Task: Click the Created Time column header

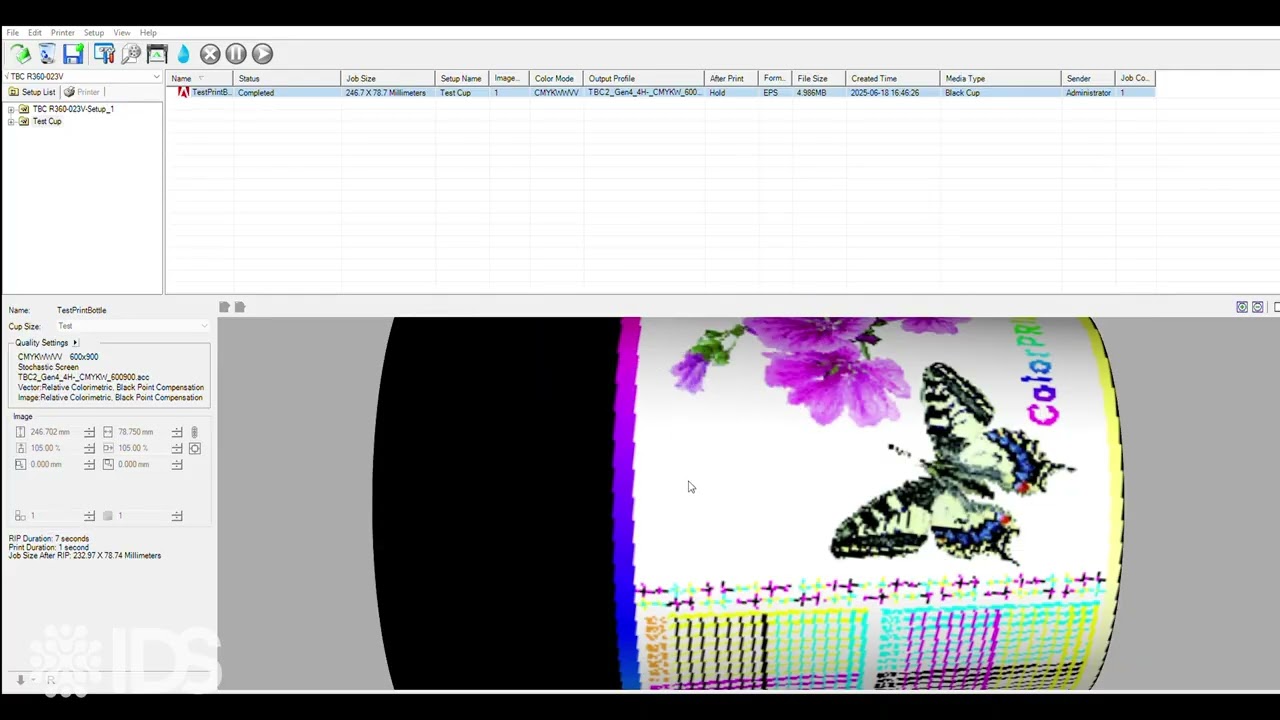Action: (893, 78)
